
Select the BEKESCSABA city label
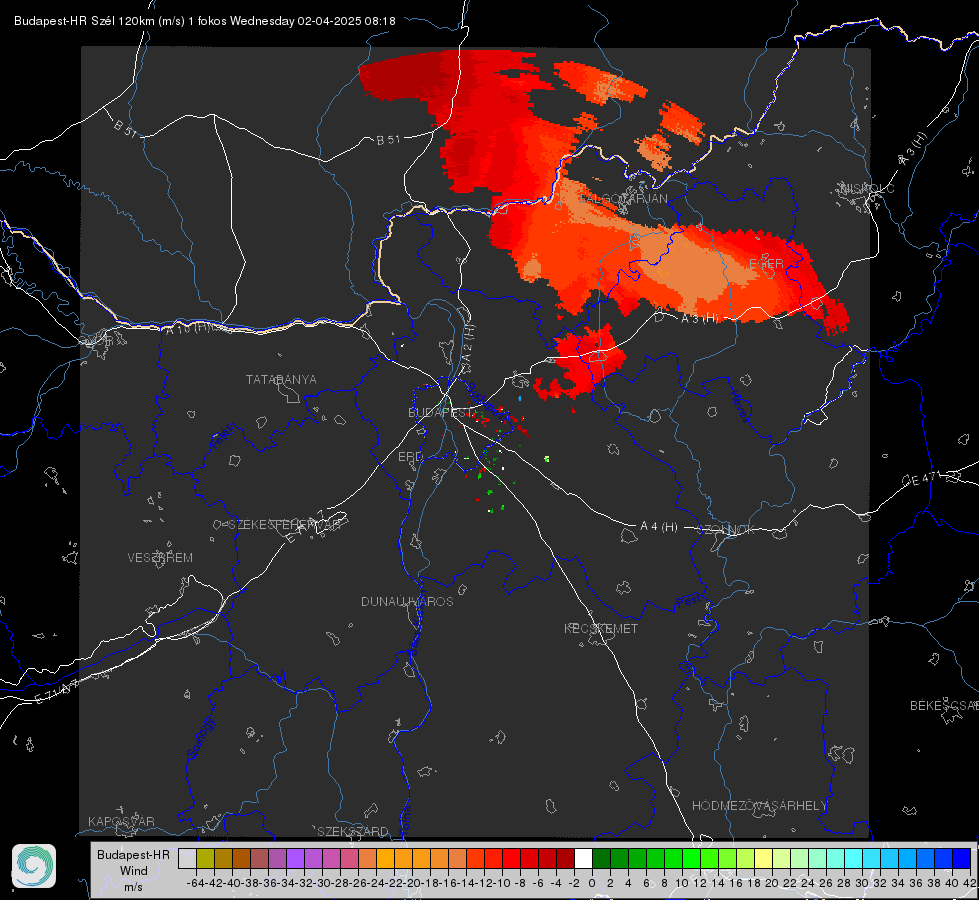(944, 706)
